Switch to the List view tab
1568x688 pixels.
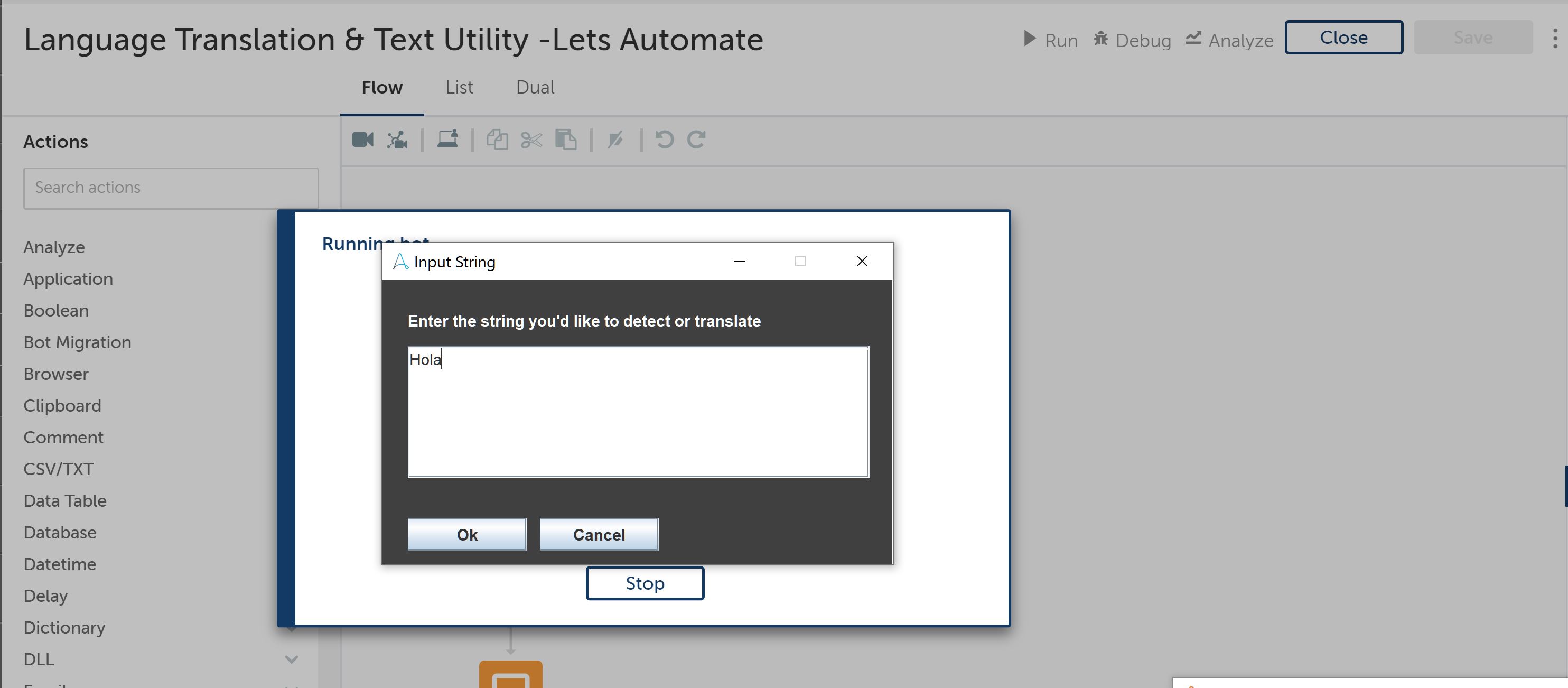(x=459, y=88)
